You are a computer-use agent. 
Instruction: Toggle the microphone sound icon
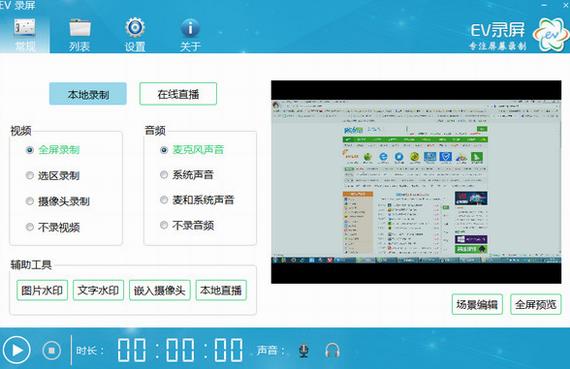click(x=304, y=351)
